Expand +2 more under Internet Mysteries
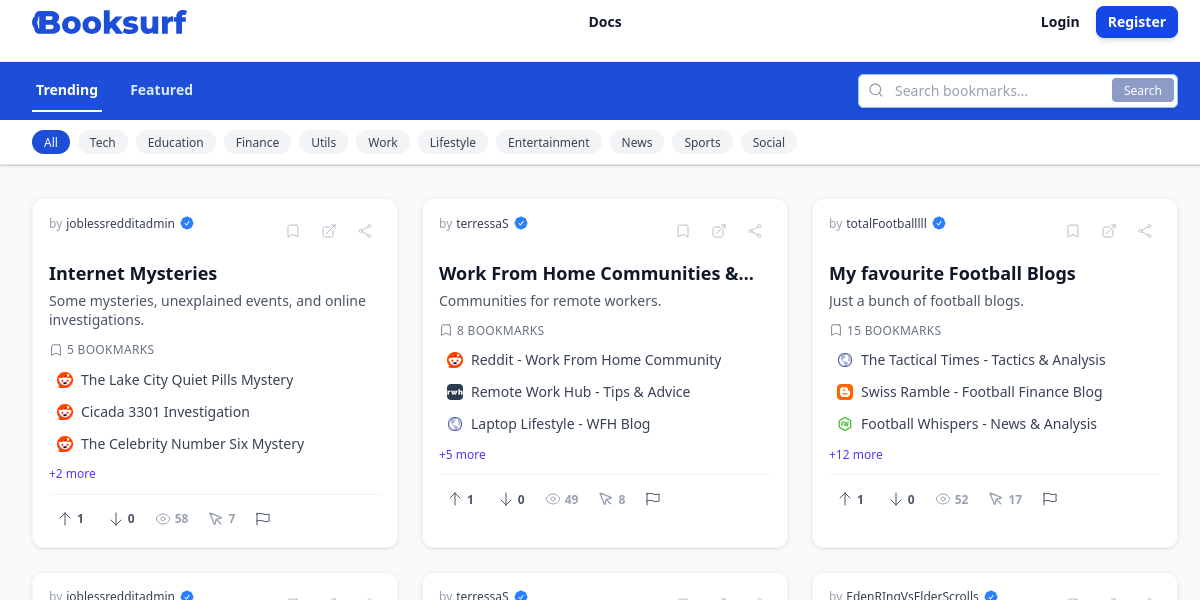 click(x=72, y=473)
